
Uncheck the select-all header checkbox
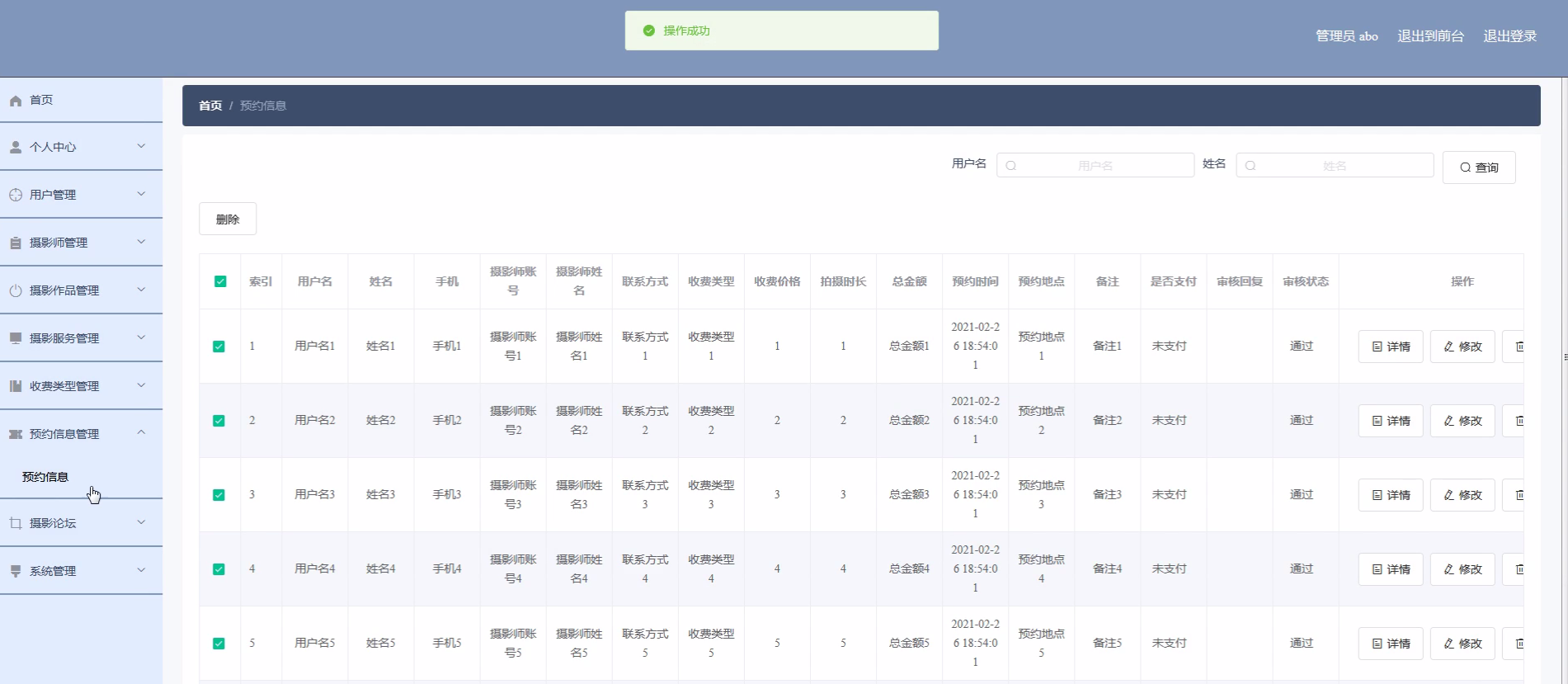coord(220,281)
